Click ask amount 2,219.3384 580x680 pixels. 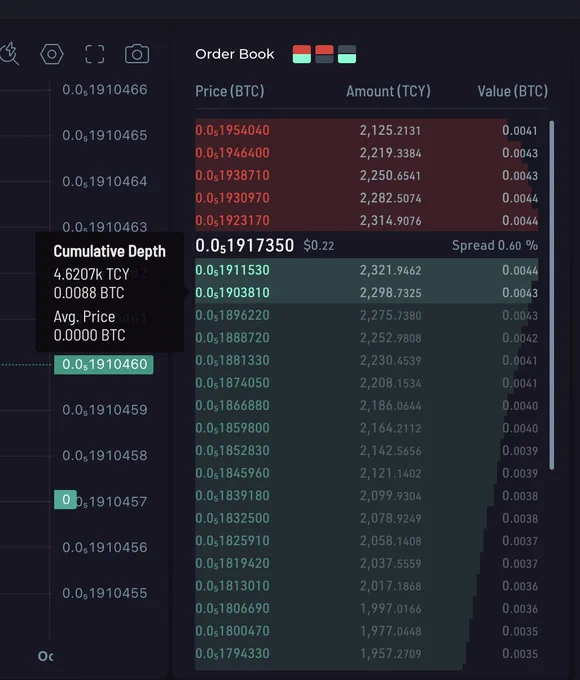390,153
